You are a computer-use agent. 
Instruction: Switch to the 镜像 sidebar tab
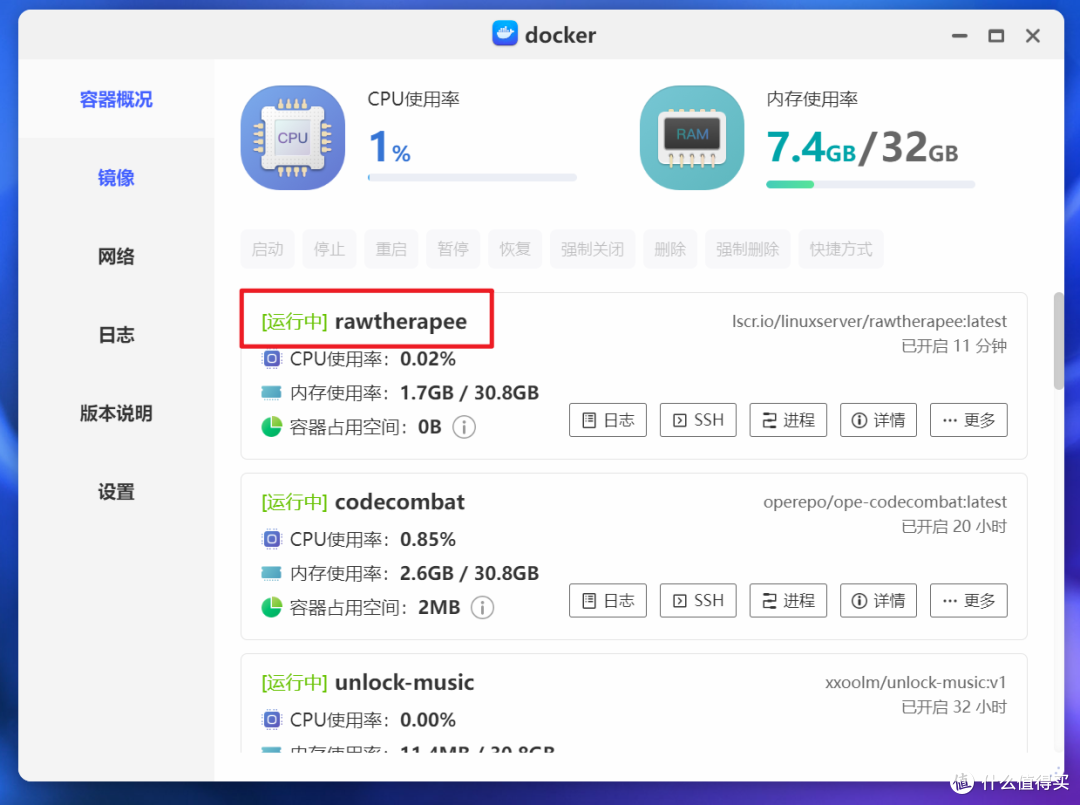[x=116, y=178]
